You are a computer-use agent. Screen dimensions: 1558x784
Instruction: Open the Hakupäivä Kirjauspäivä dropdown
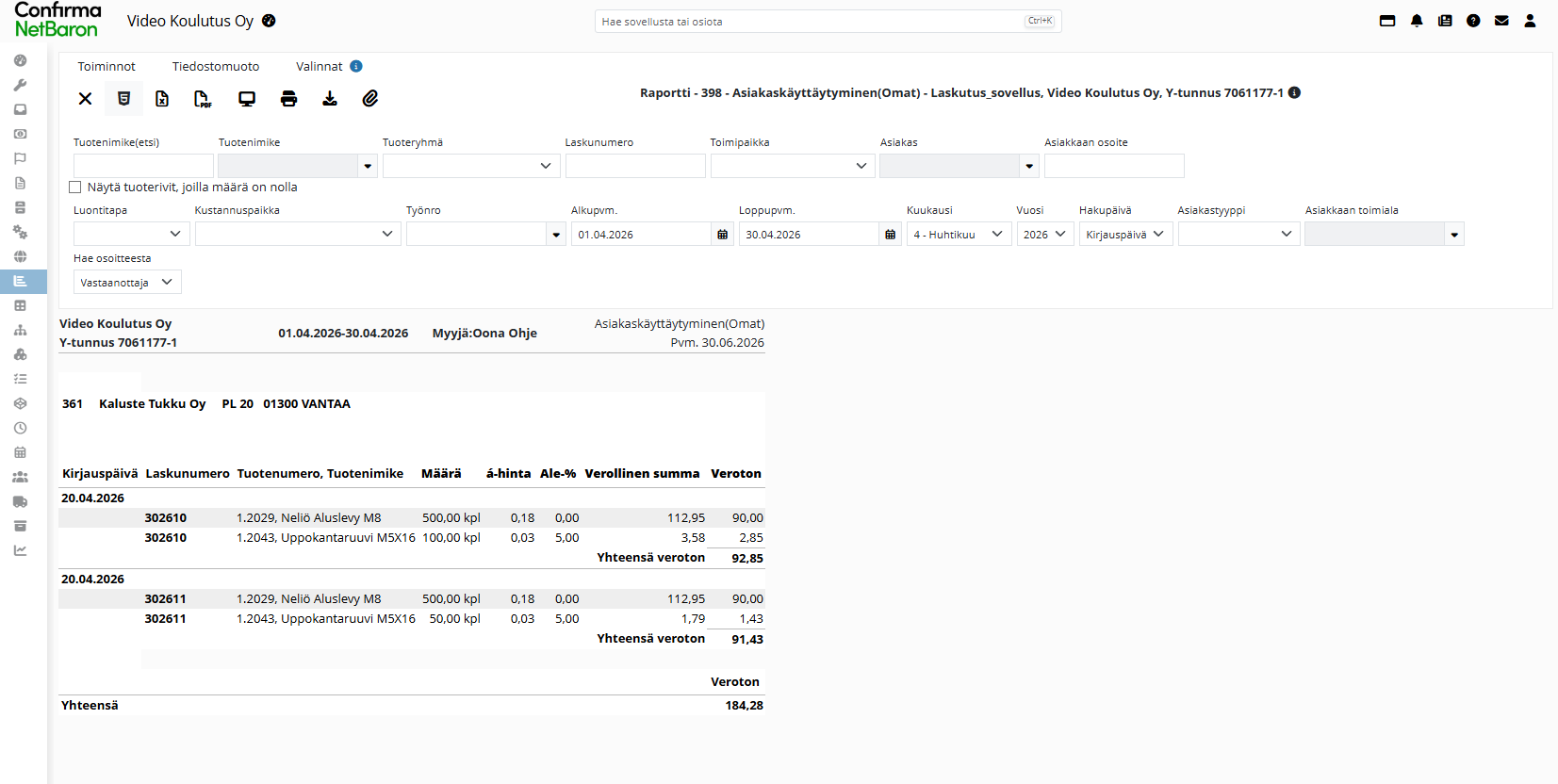[1125, 234]
